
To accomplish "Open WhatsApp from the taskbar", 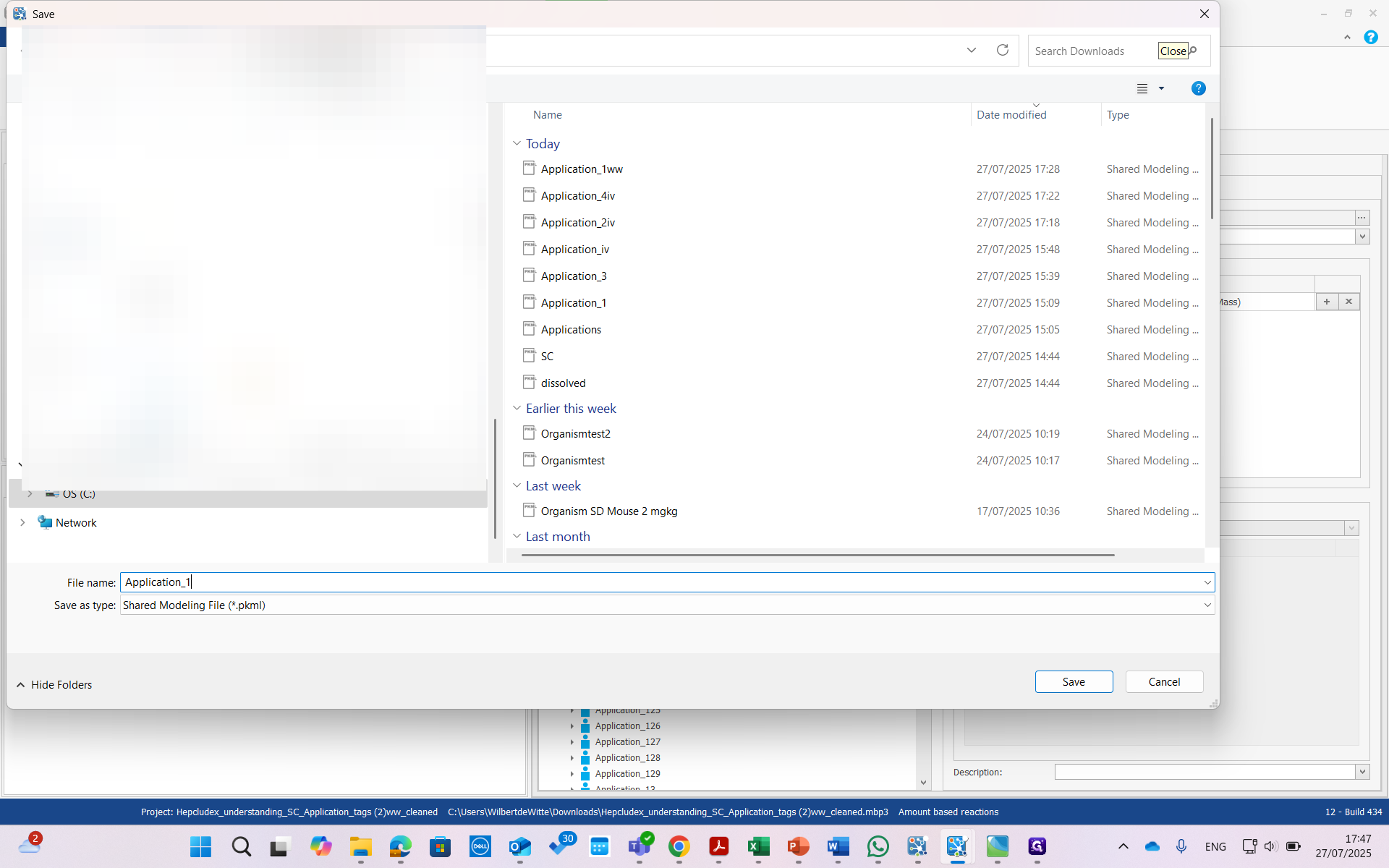I will click(878, 846).
